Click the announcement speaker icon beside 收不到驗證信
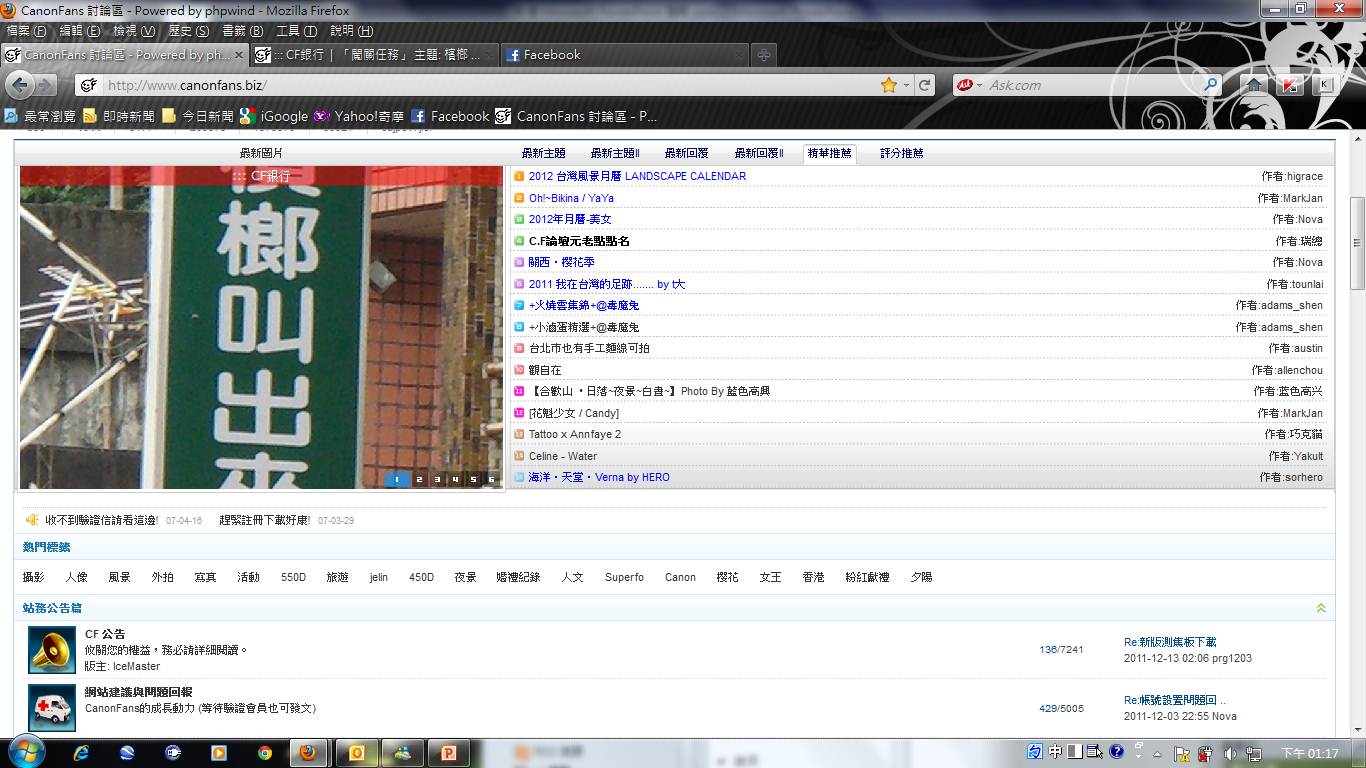This screenshot has width=1366, height=768. coord(32,520)
